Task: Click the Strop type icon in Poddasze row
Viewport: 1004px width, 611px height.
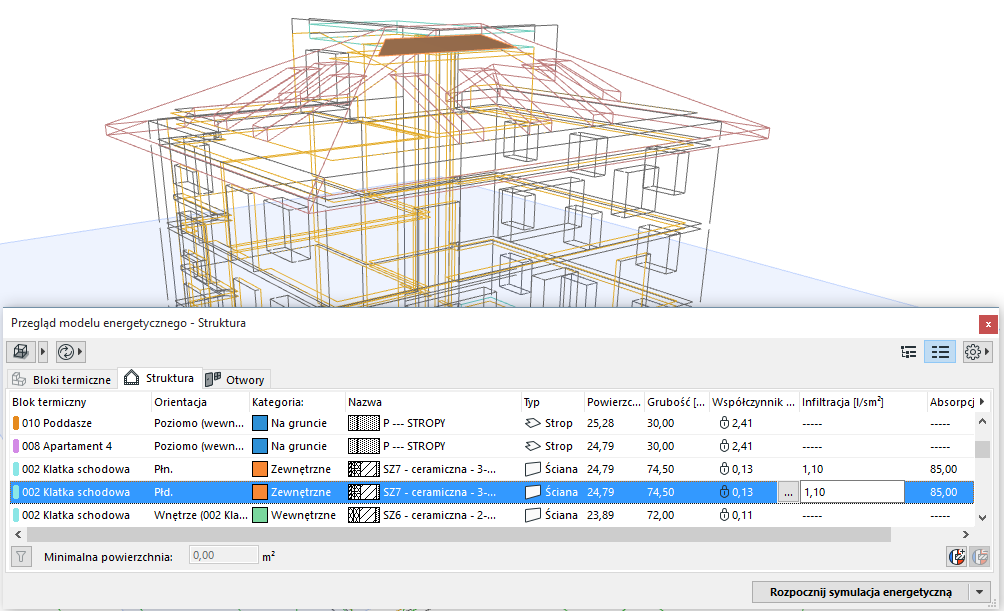Action: click(x=532, y=423)
